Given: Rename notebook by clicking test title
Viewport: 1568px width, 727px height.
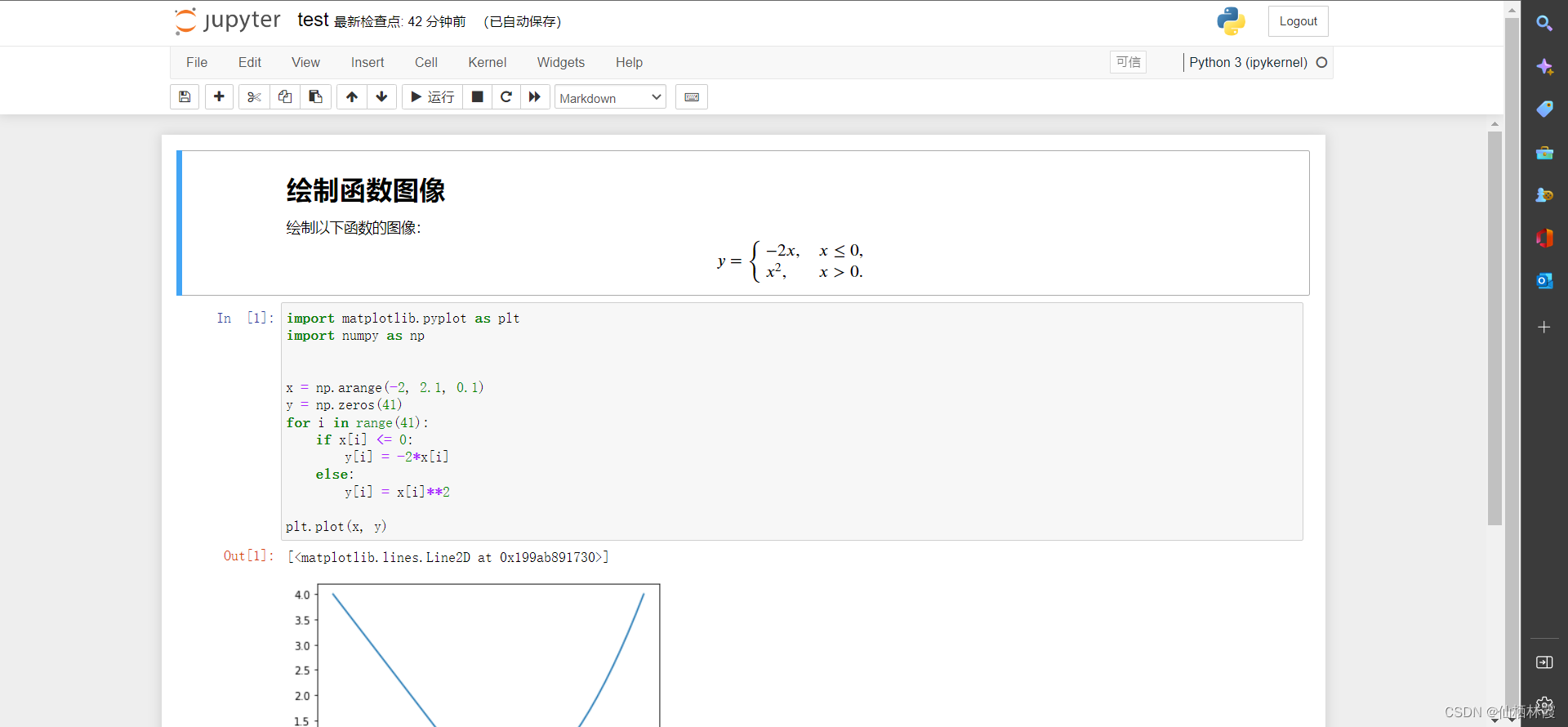Looking at the screenshot, I should point(313,20).
